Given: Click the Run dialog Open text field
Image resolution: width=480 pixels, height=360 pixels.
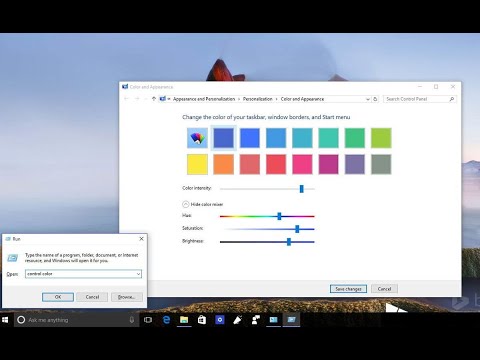Looking at the screenshot, I should tap(83, 274).
